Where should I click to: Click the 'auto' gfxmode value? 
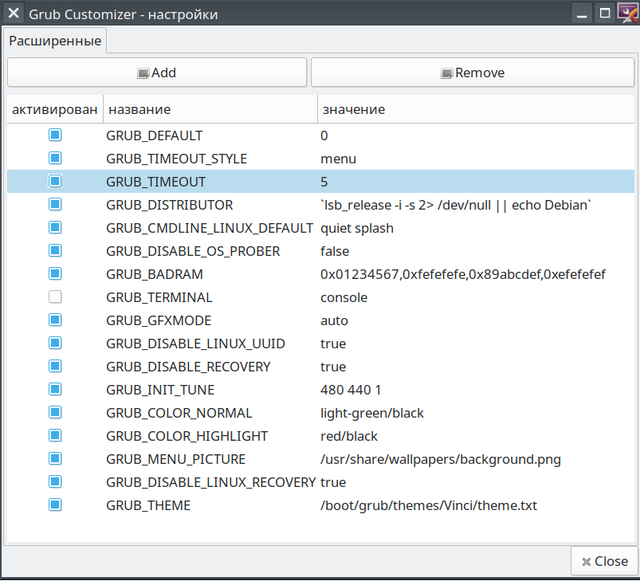click(334, 320)
